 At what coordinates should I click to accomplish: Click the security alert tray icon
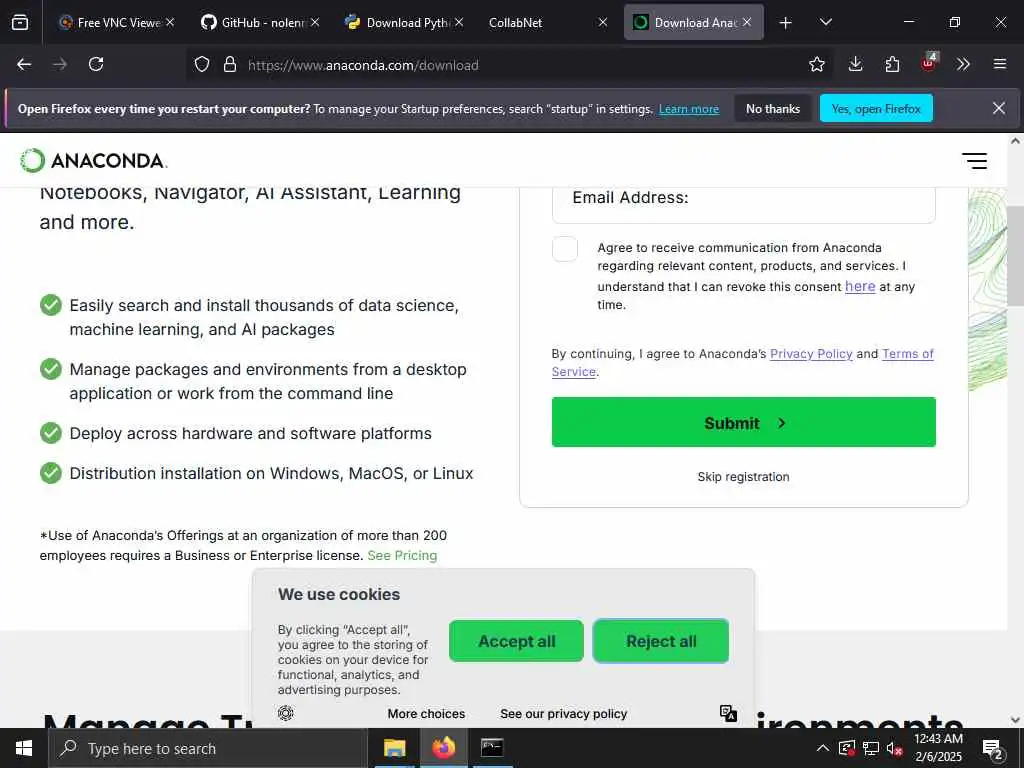[847, 748]
